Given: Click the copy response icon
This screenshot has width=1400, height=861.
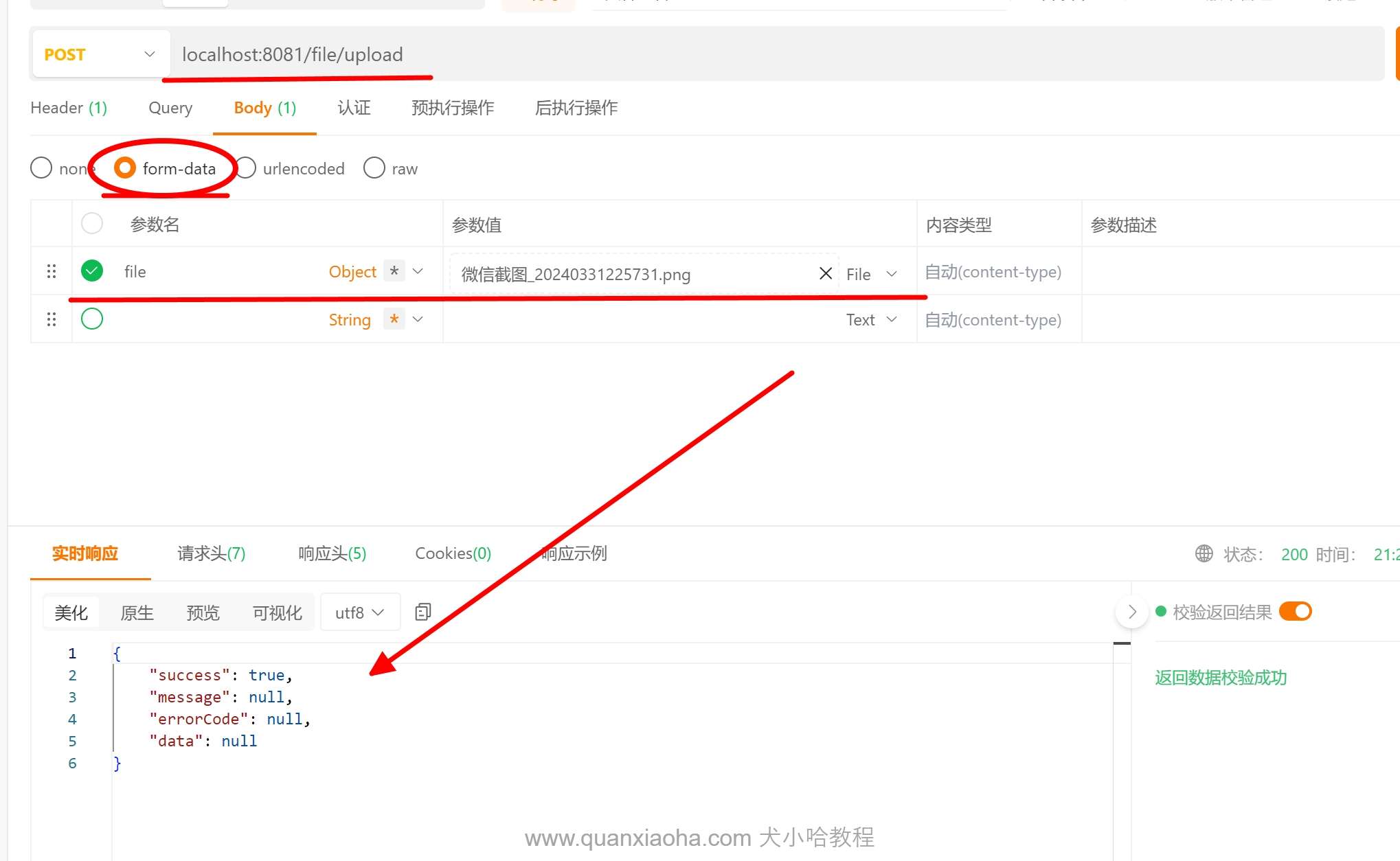Looking at the screenshot, I should 423,612.
